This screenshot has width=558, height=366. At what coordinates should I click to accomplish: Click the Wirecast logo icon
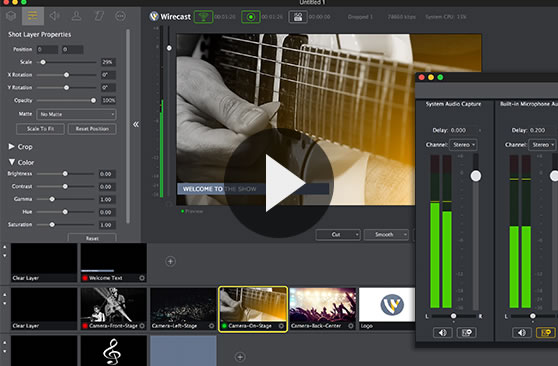tap(154, 16)
